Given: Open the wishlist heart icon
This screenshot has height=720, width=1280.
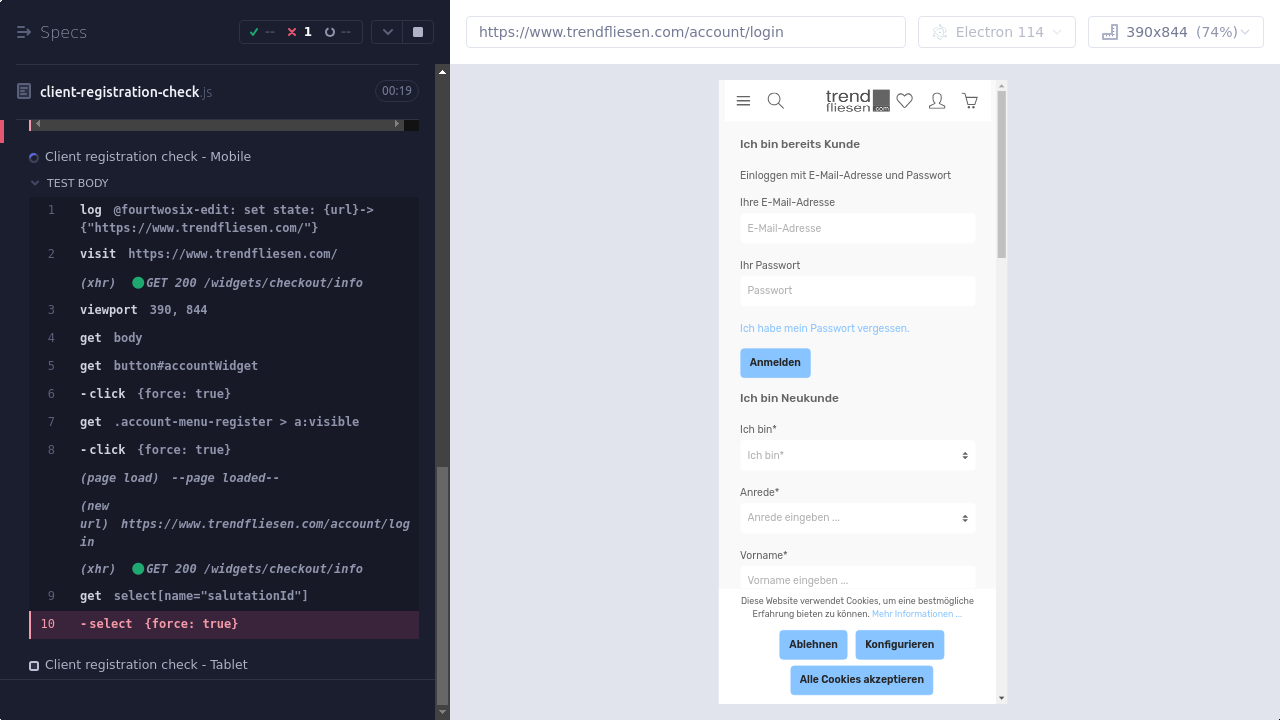Looking at the screenshot, I should tap(905, 101).
